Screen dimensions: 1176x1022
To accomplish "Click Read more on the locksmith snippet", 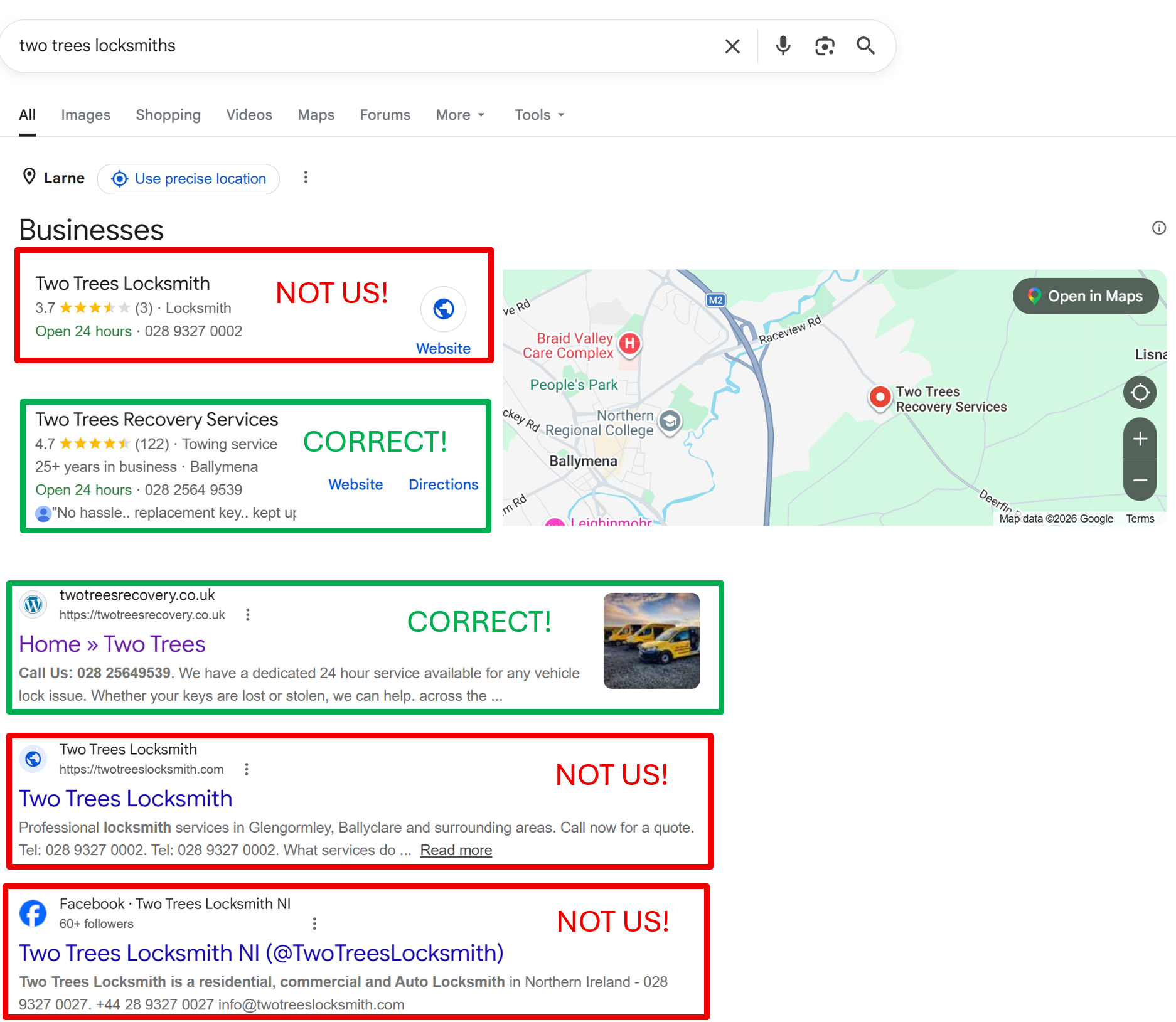I will [x=456, y=850].
